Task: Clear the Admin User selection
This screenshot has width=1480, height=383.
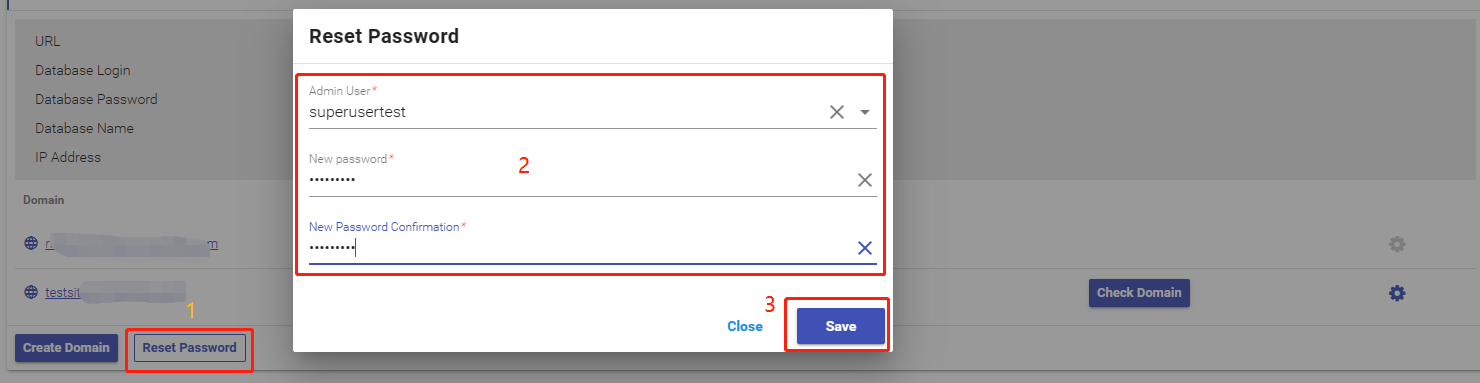Action: point(837,112)
